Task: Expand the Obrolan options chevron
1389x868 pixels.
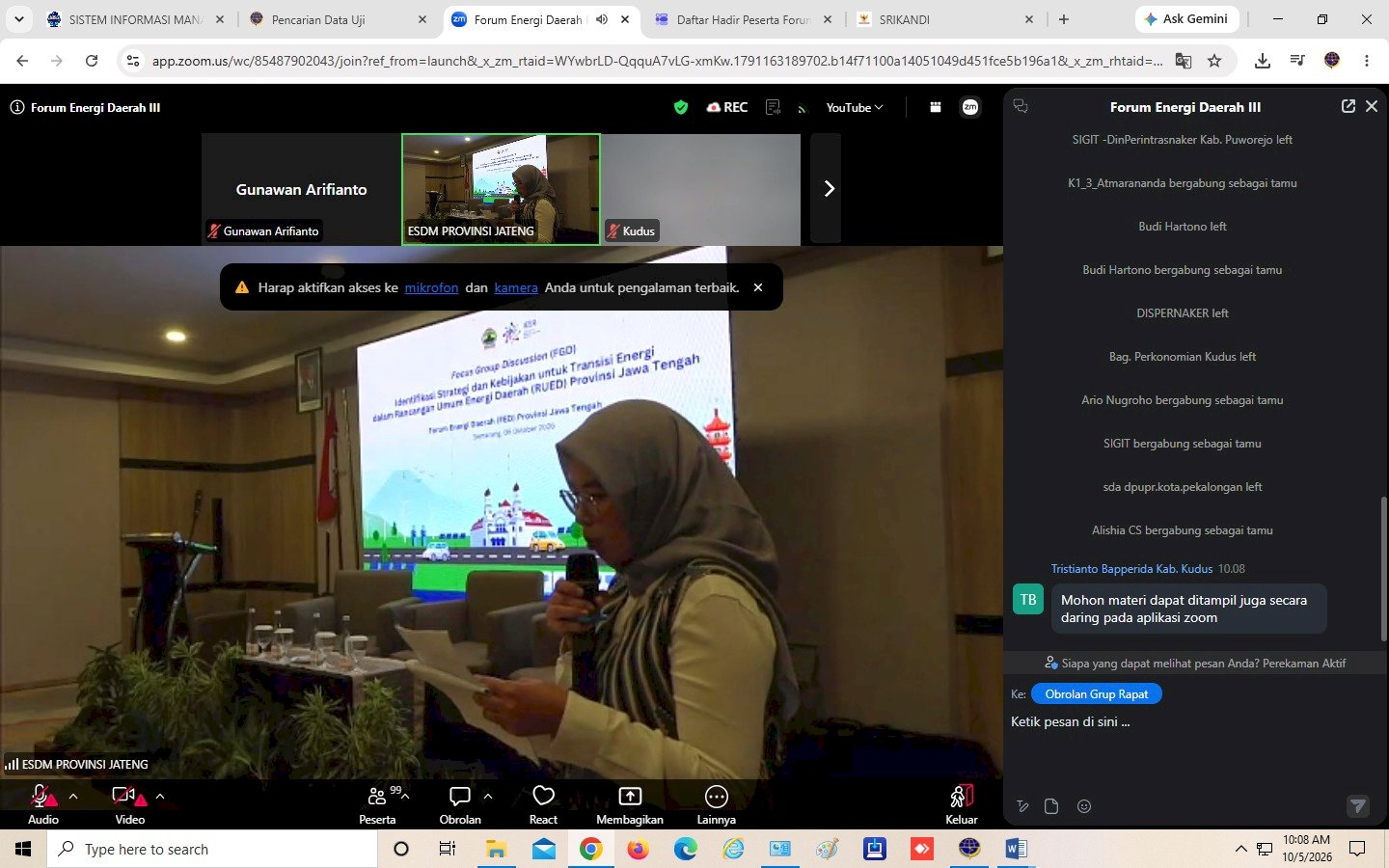Action: (488, 797)
